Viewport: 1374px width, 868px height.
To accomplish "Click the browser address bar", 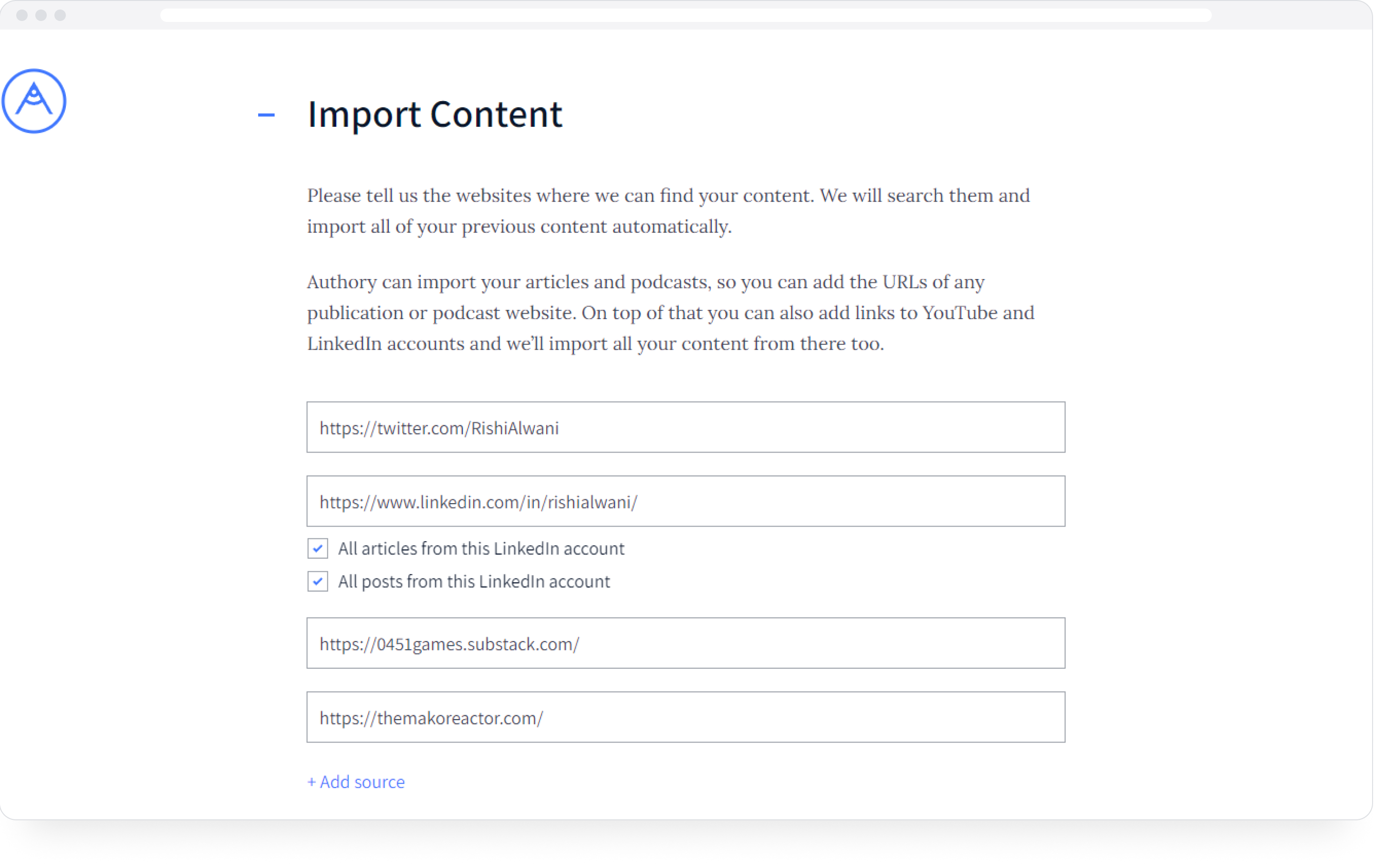I will point(685,15).
